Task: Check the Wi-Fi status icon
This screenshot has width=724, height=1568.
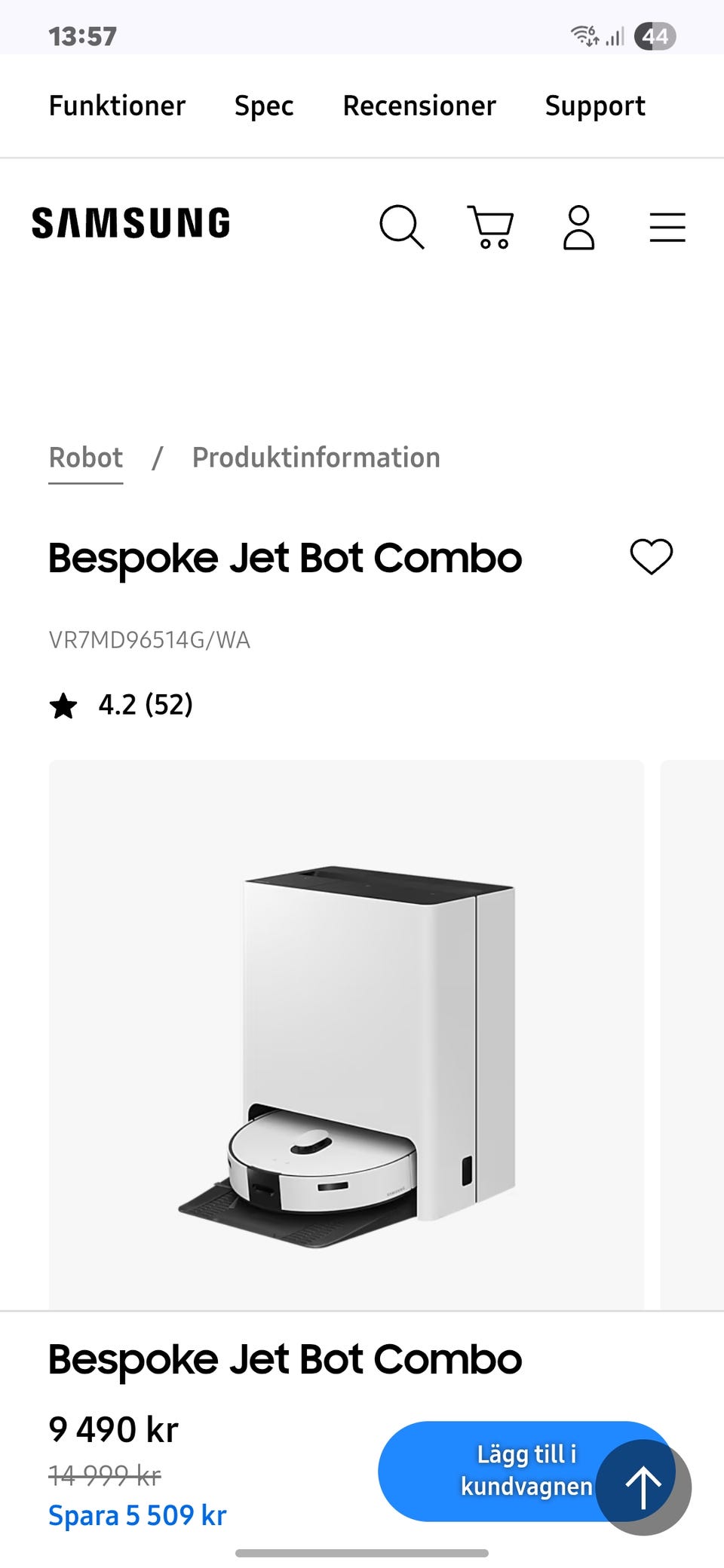Action: point(584,35)
